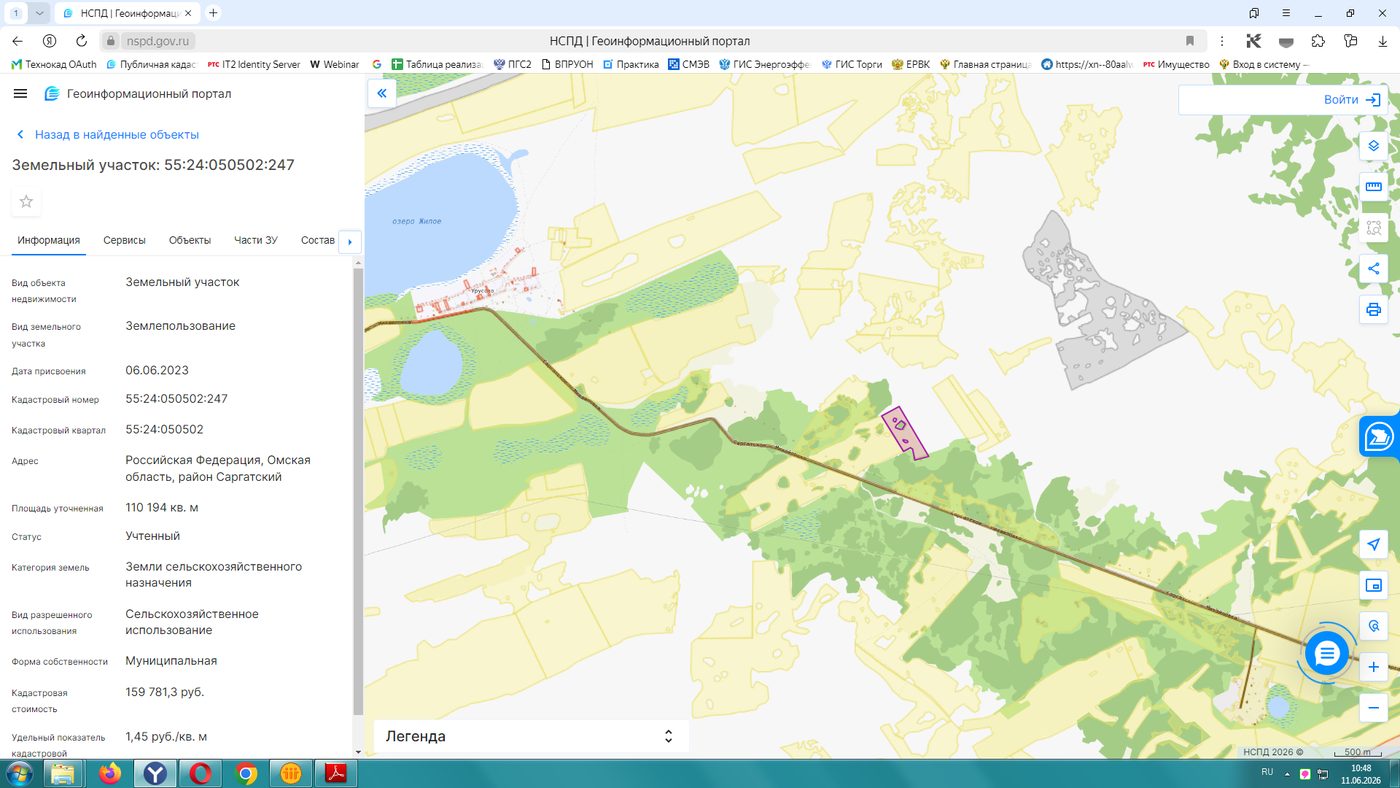1400x788 pixels.
Task: Switch to the Части ЗУ tab
Action: (256, 240)
